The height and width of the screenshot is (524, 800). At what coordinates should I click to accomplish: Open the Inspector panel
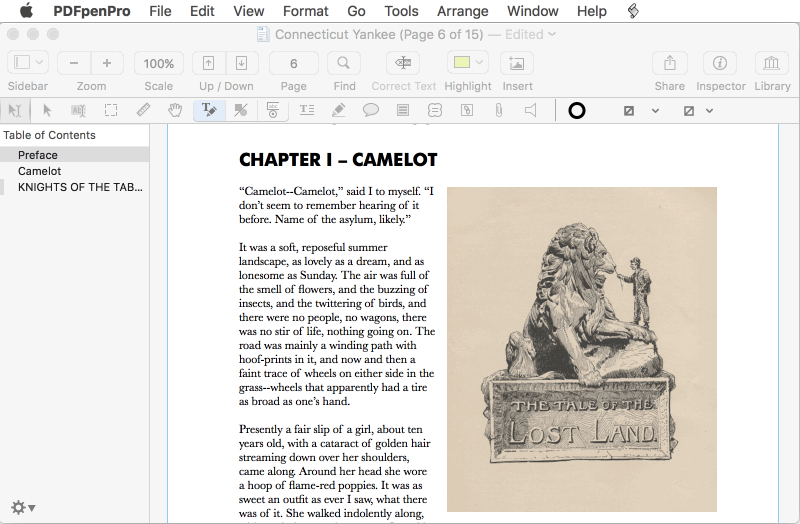click(720, 63)
